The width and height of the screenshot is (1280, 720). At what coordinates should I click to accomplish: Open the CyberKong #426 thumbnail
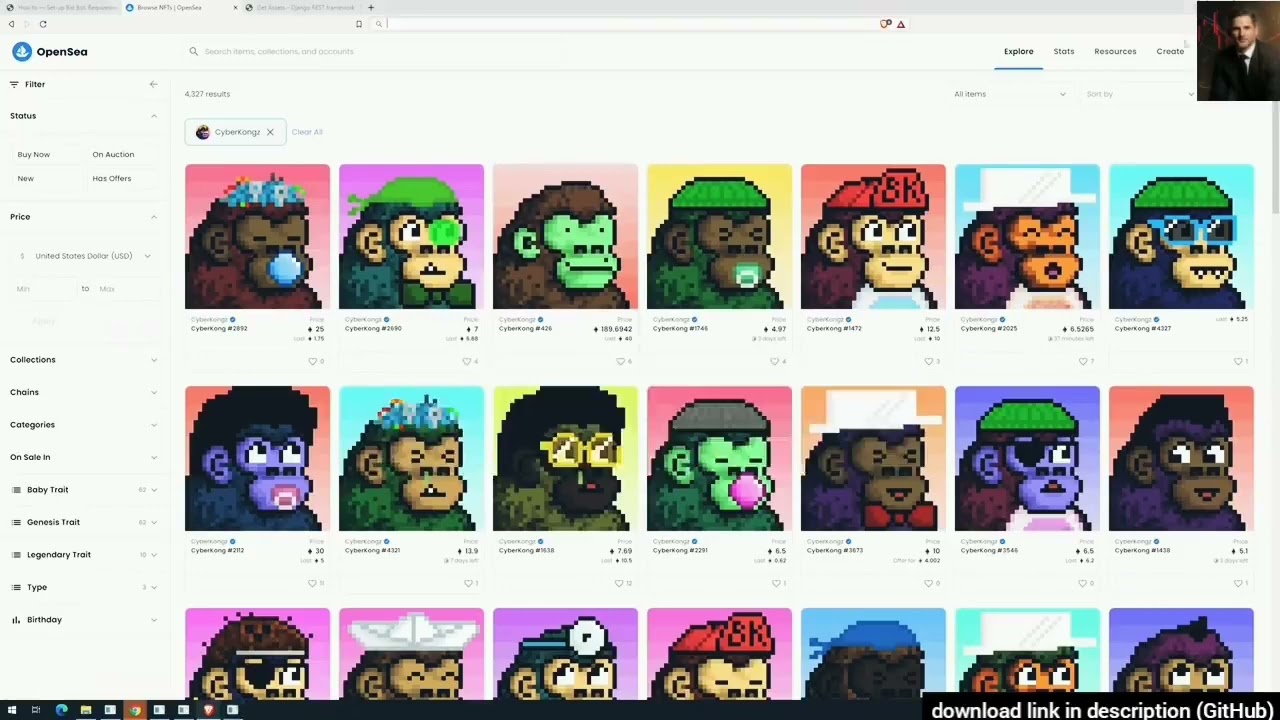pyautogui.click(x=565, y=237)
